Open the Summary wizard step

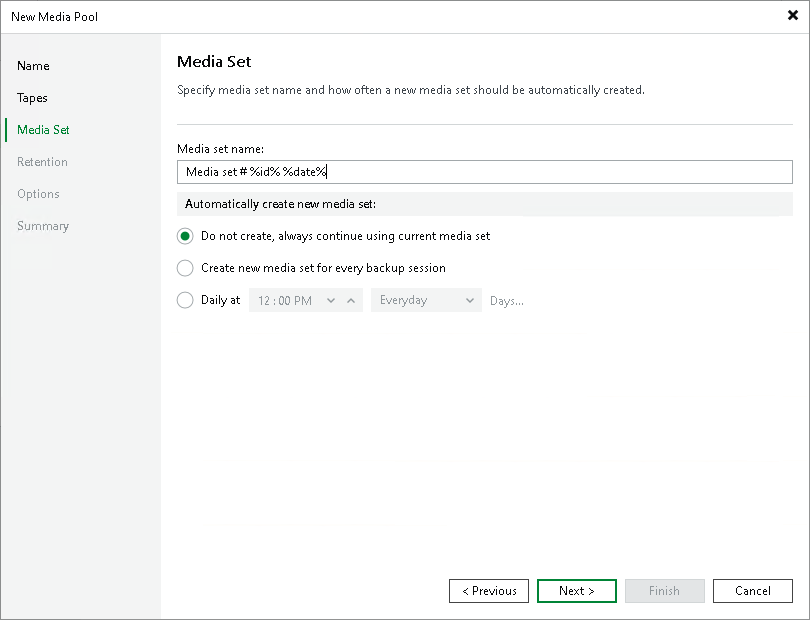43,226
